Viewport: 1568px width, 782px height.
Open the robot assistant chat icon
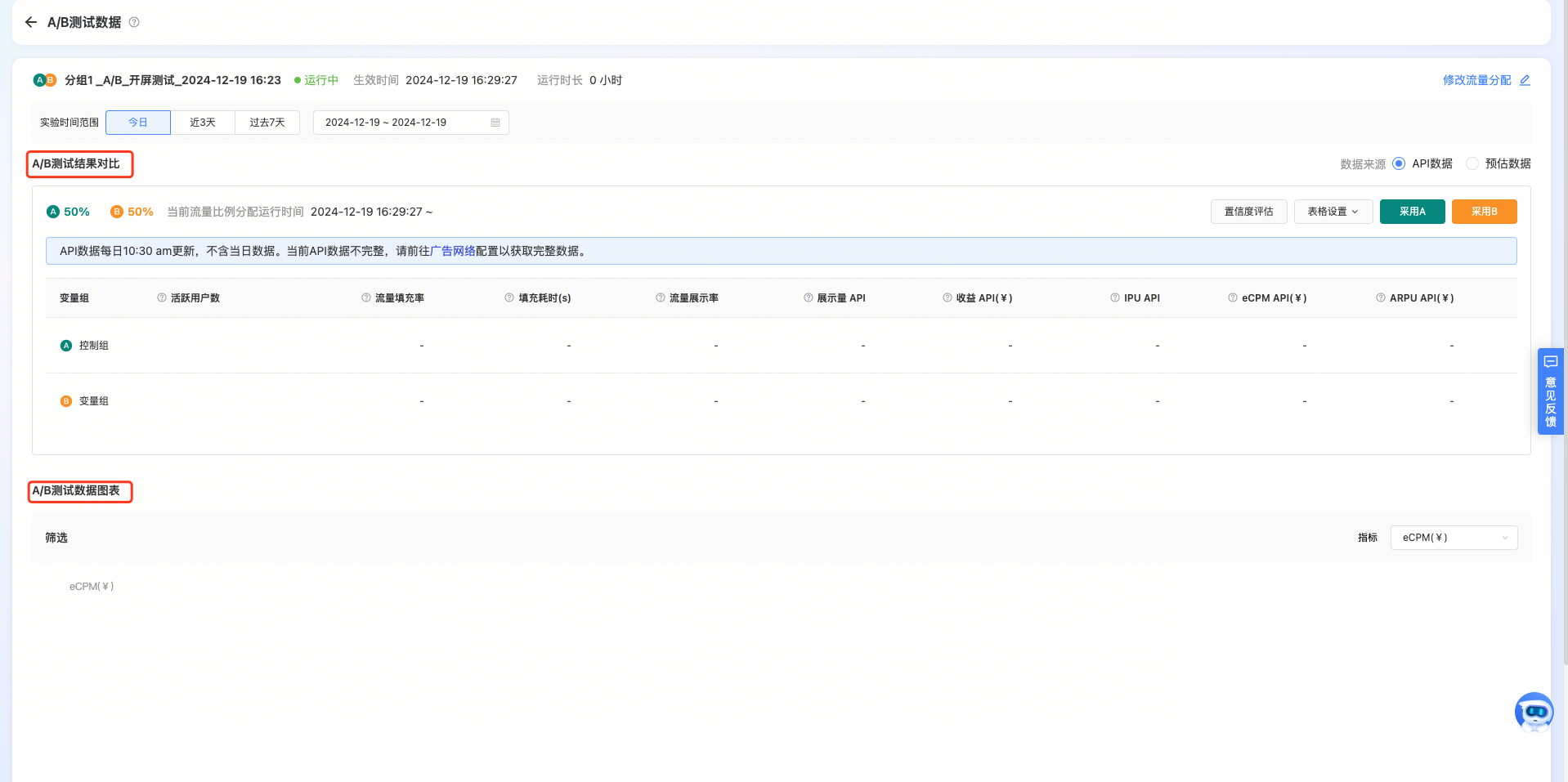1534,713
